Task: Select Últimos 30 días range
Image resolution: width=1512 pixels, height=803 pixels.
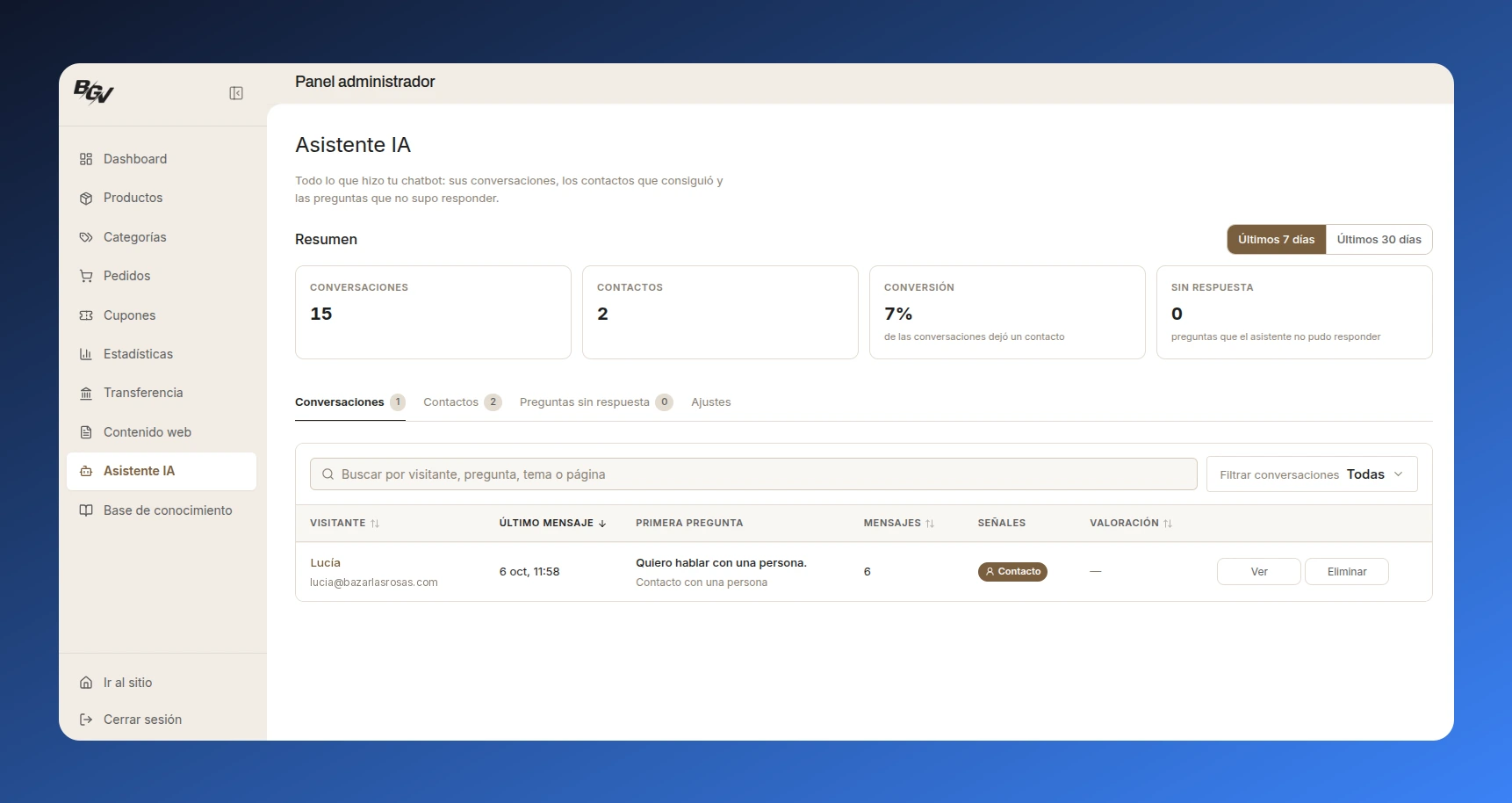Action: pos(1379,240)
